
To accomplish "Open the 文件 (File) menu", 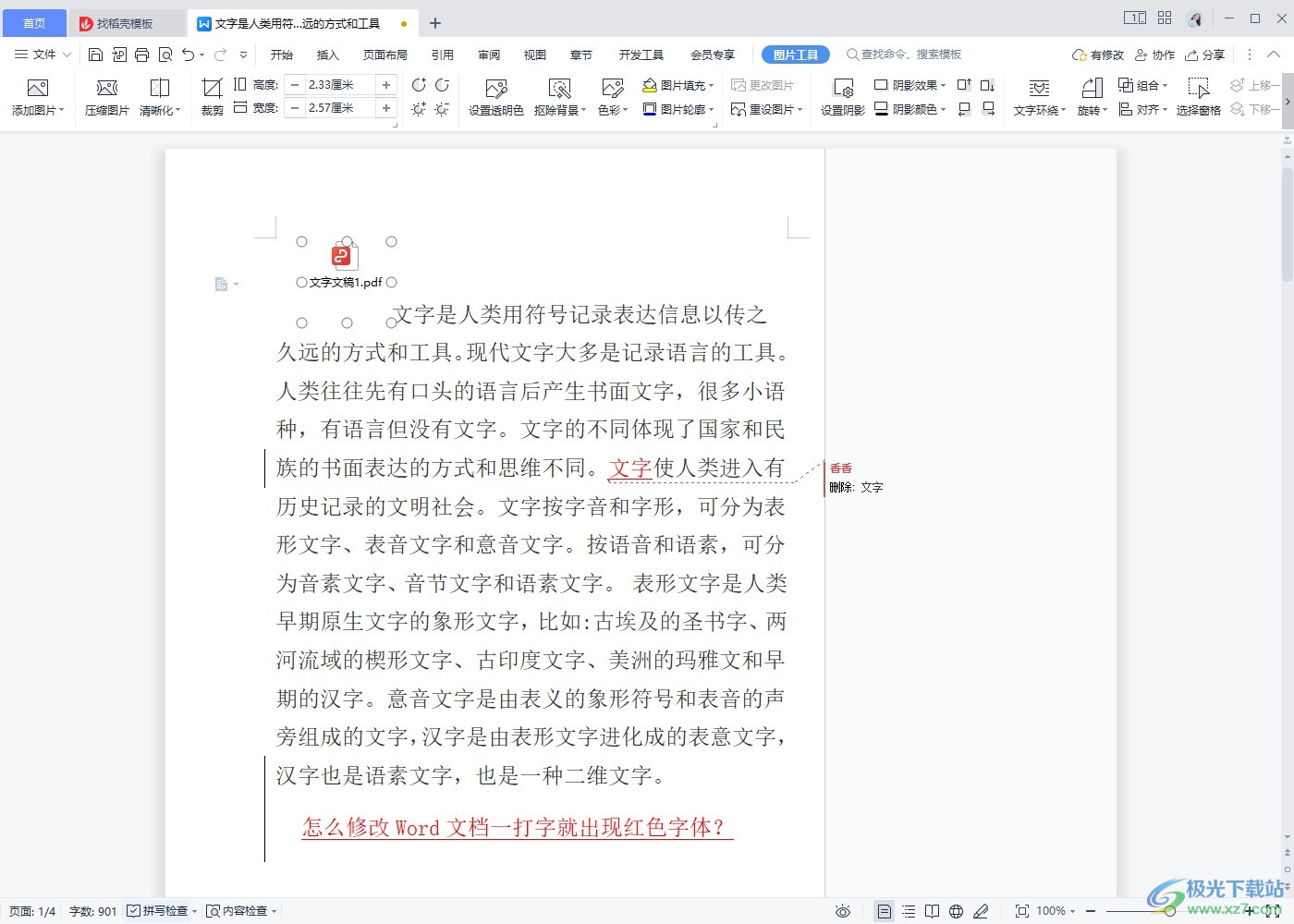I will [x=43, y=55].
